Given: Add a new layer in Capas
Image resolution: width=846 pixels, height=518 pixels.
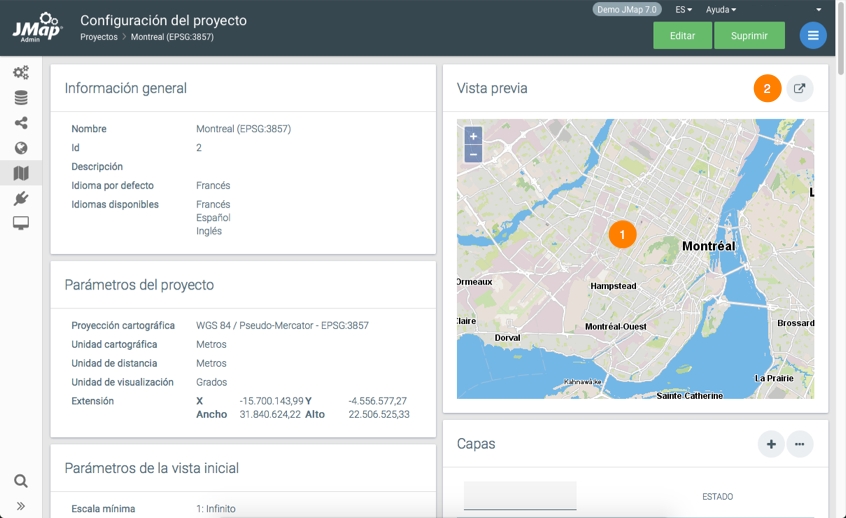Looking at the screenshot, I should click(x=770, y=444).
